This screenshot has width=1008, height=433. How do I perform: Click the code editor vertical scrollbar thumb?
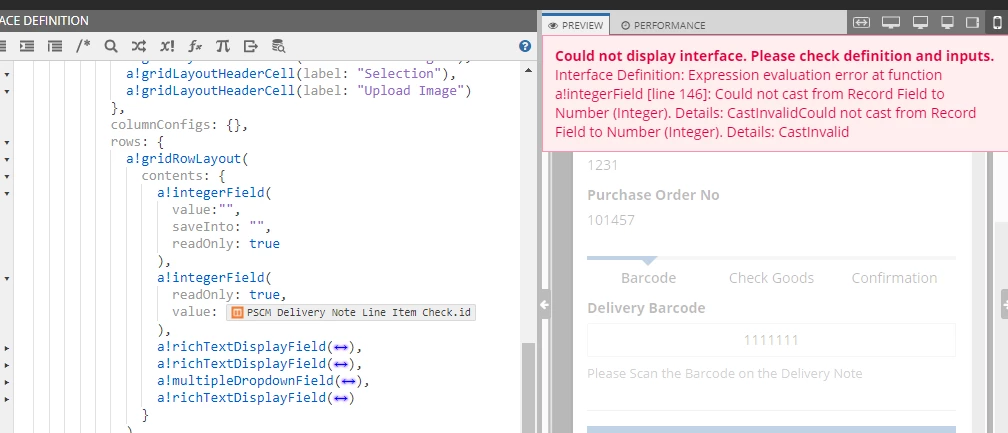(x=528, y=387)
